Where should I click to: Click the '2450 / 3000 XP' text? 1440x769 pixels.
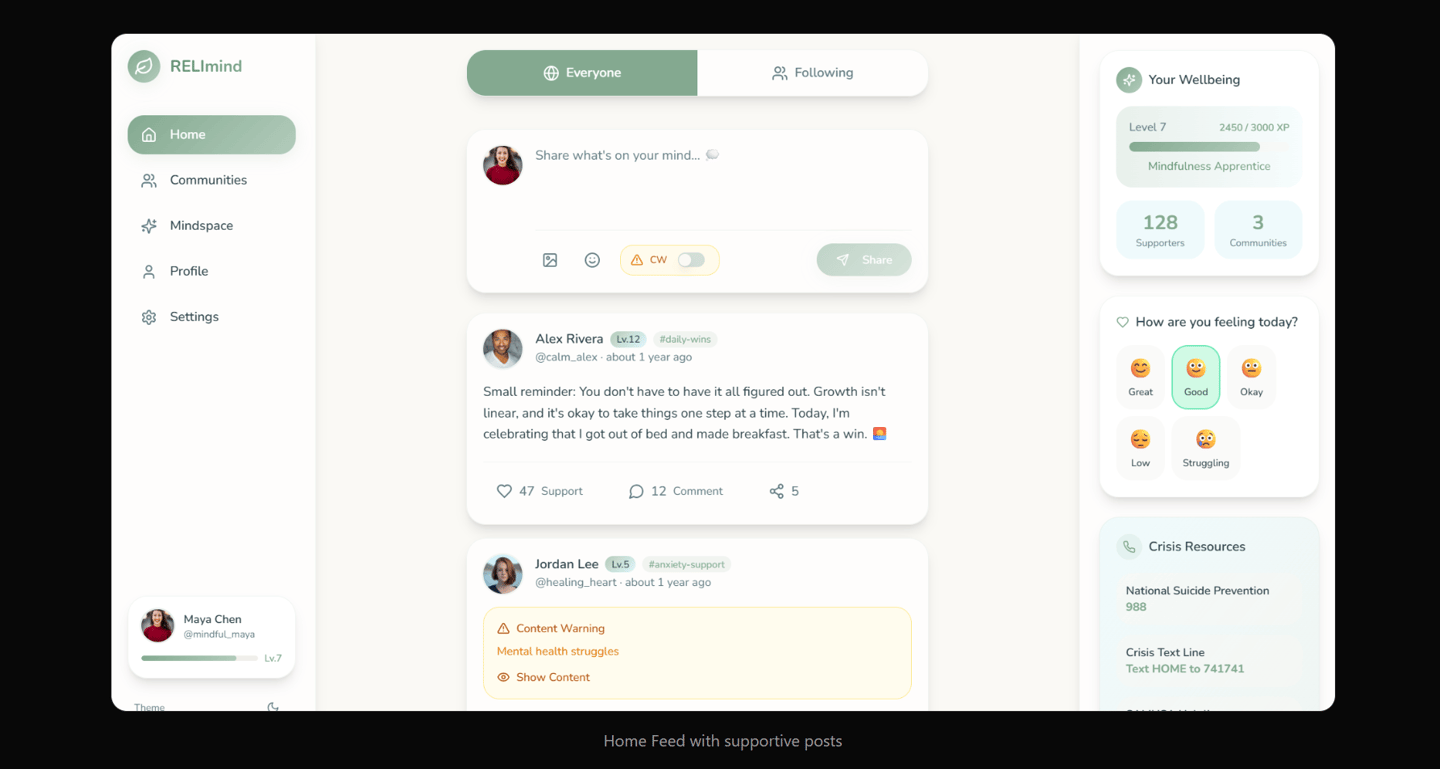1254,128
